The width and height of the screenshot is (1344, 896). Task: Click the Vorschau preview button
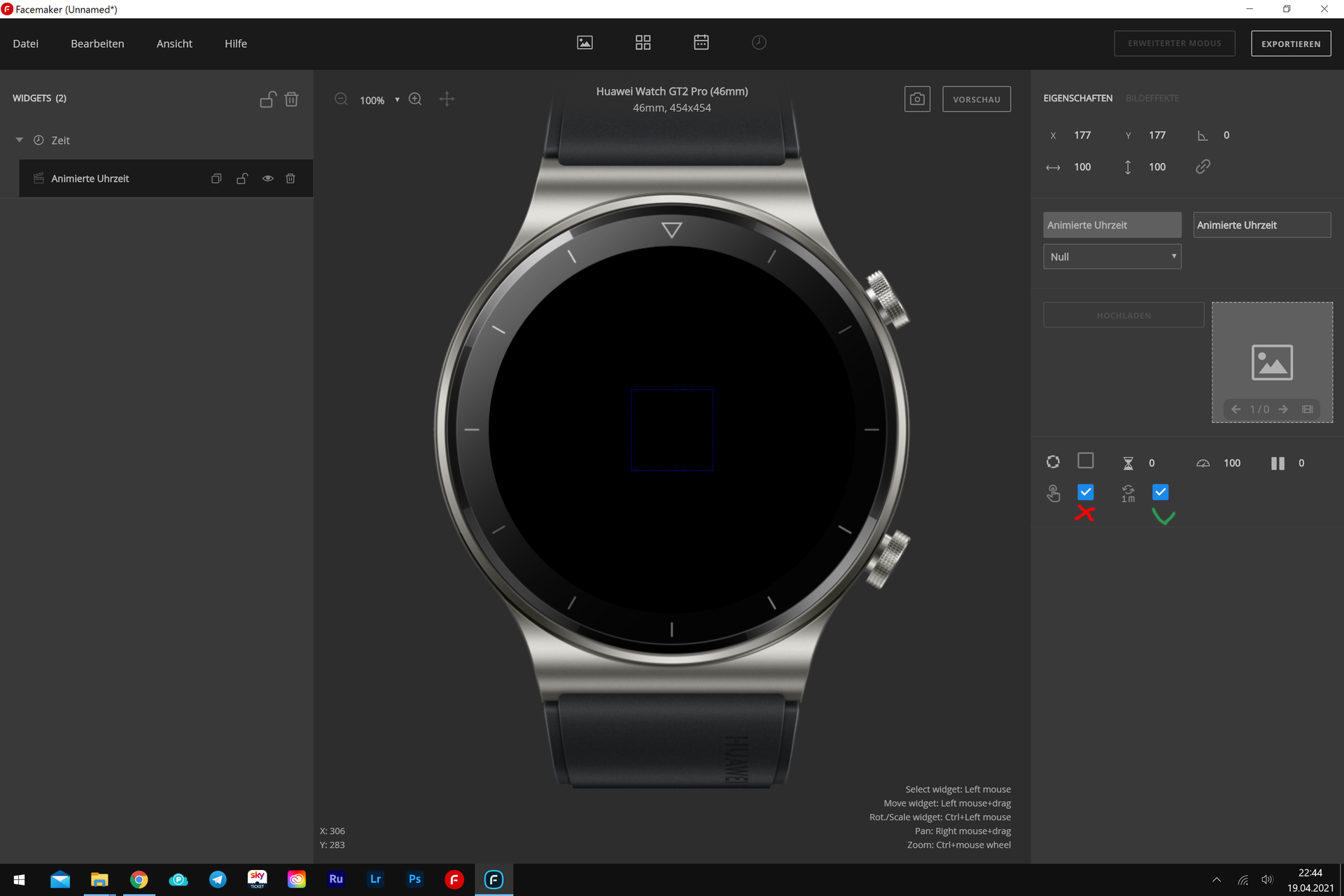coord(976,99)
